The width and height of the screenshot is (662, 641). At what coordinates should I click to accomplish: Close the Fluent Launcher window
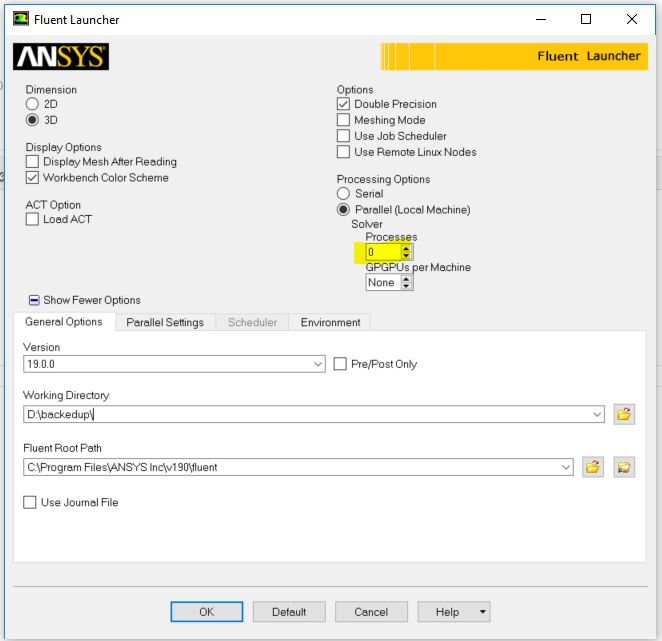pyautogui.click(x=632, y=19)
